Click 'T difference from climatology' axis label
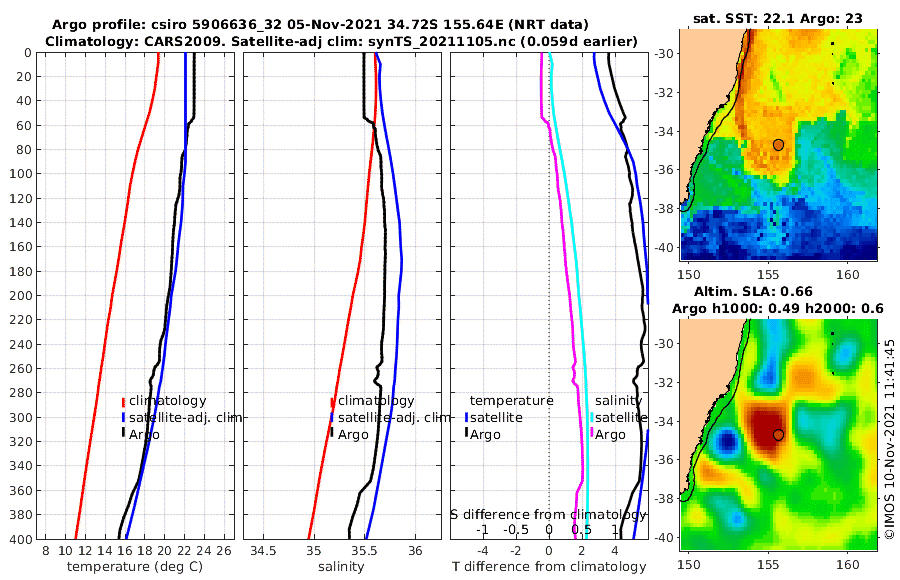900x580 pixels. click(x=549, y=567)
